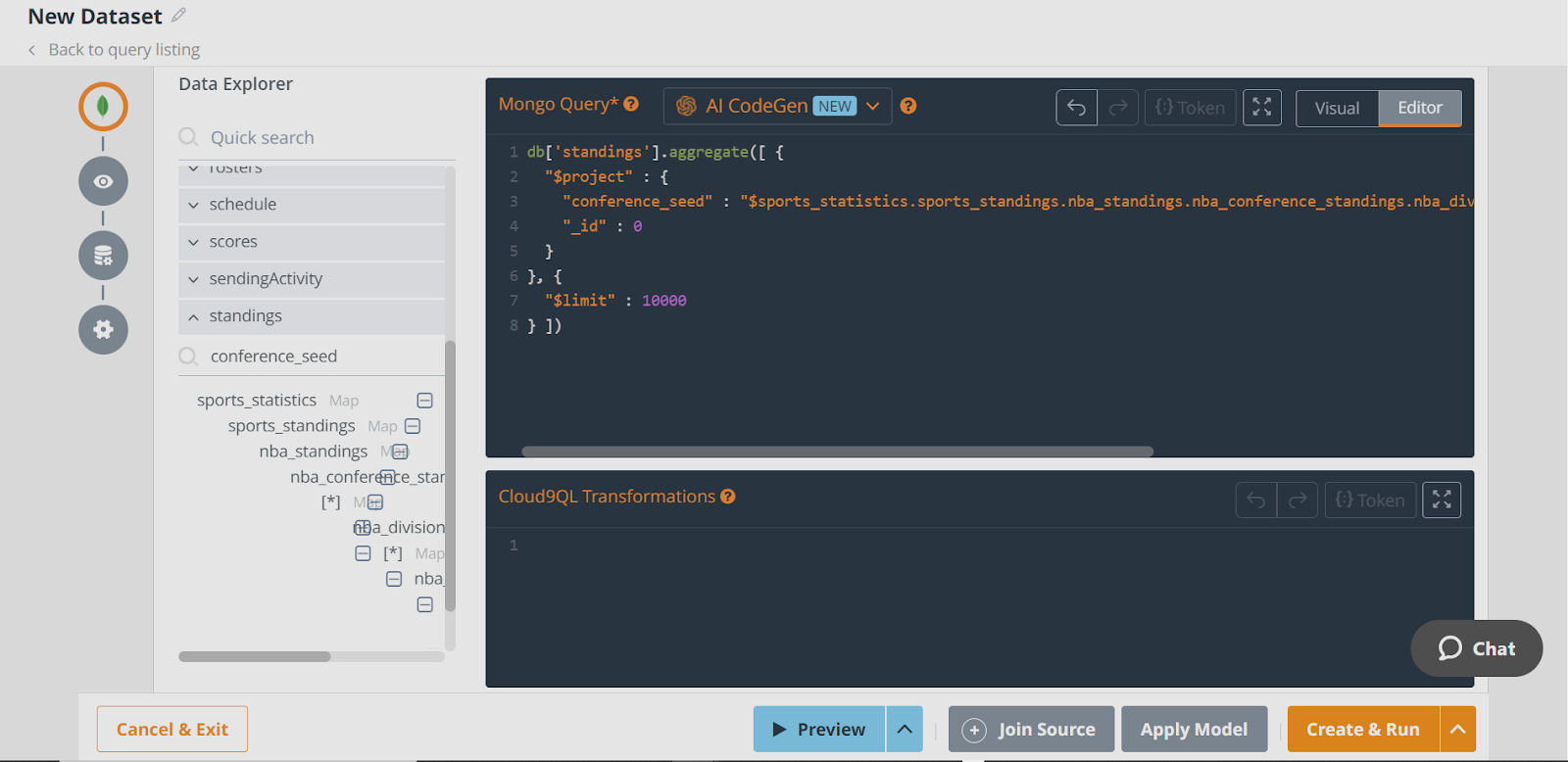Click Create & Run button

pyautogui.click(x=1363, y=730)
